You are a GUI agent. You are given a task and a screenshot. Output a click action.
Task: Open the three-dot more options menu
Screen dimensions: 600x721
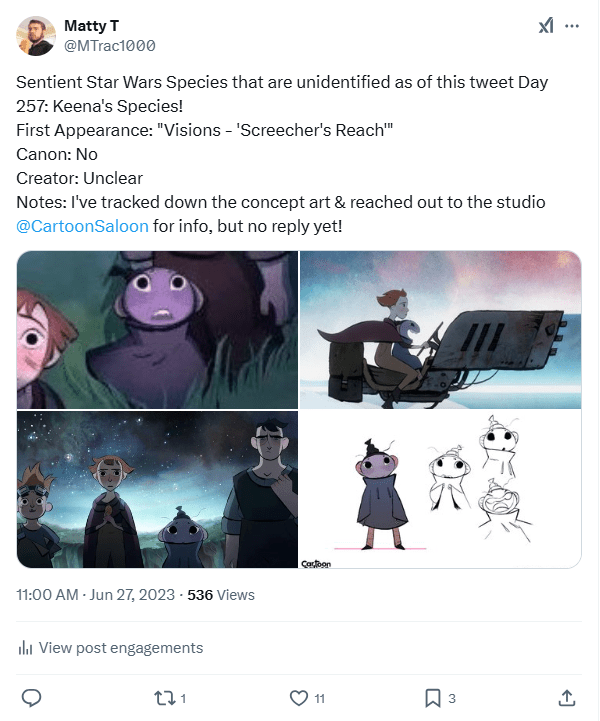572,26
